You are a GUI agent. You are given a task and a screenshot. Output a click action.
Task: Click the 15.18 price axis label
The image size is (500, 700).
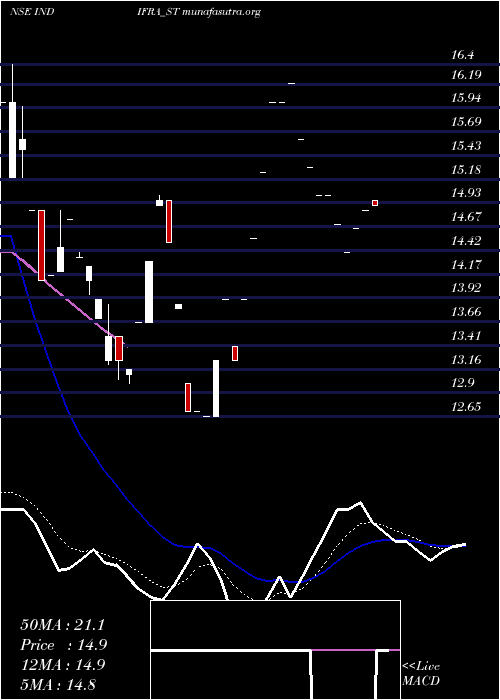click(x=466, y=170)
